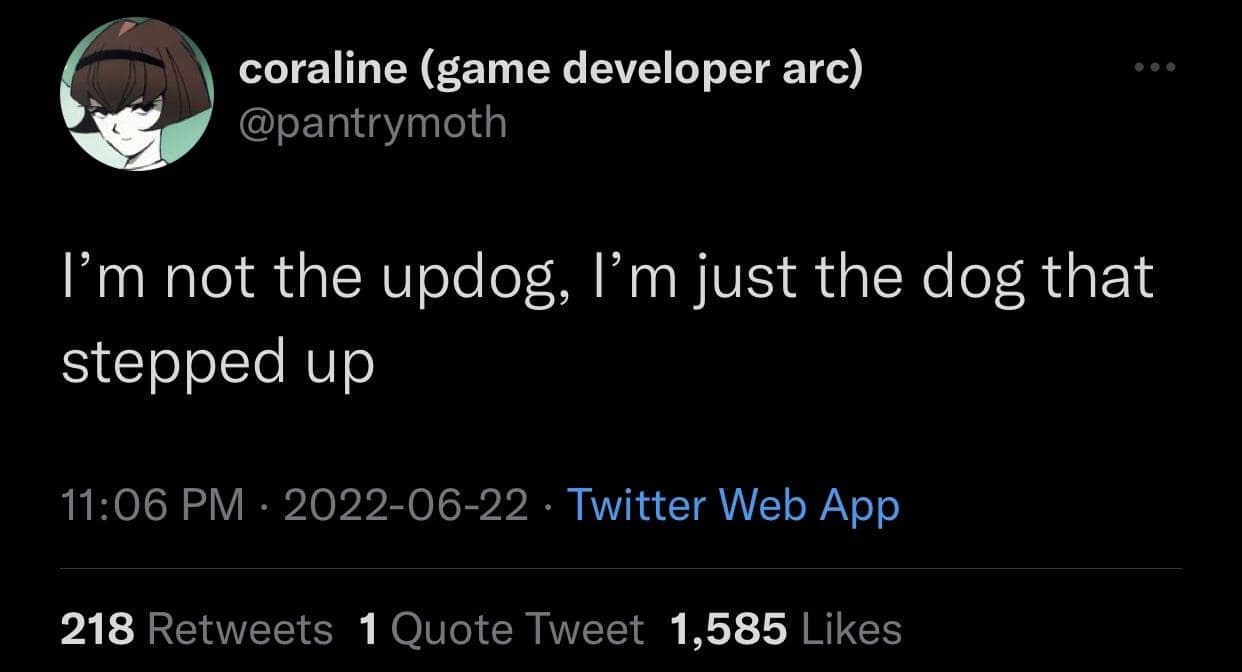Click the 1 quote tweet count
The width and height of the screenshot is (1242, 672).
coord(367,629)
